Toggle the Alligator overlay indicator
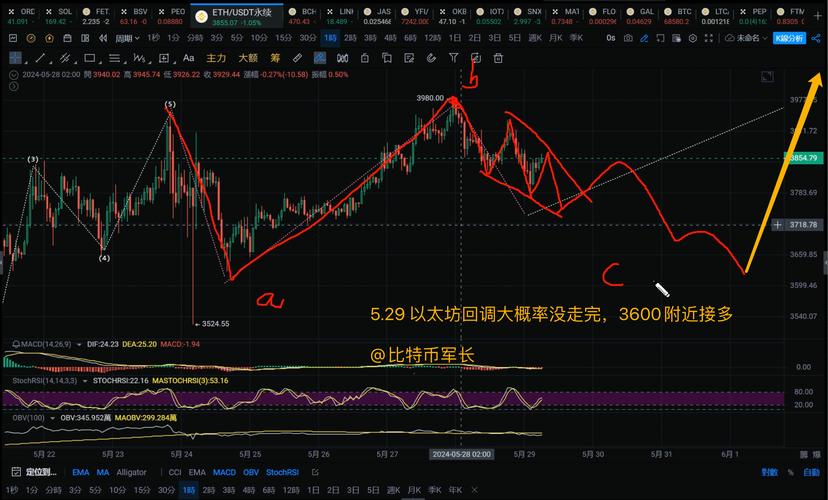This screenshot has height=500, width=828. 131,473
